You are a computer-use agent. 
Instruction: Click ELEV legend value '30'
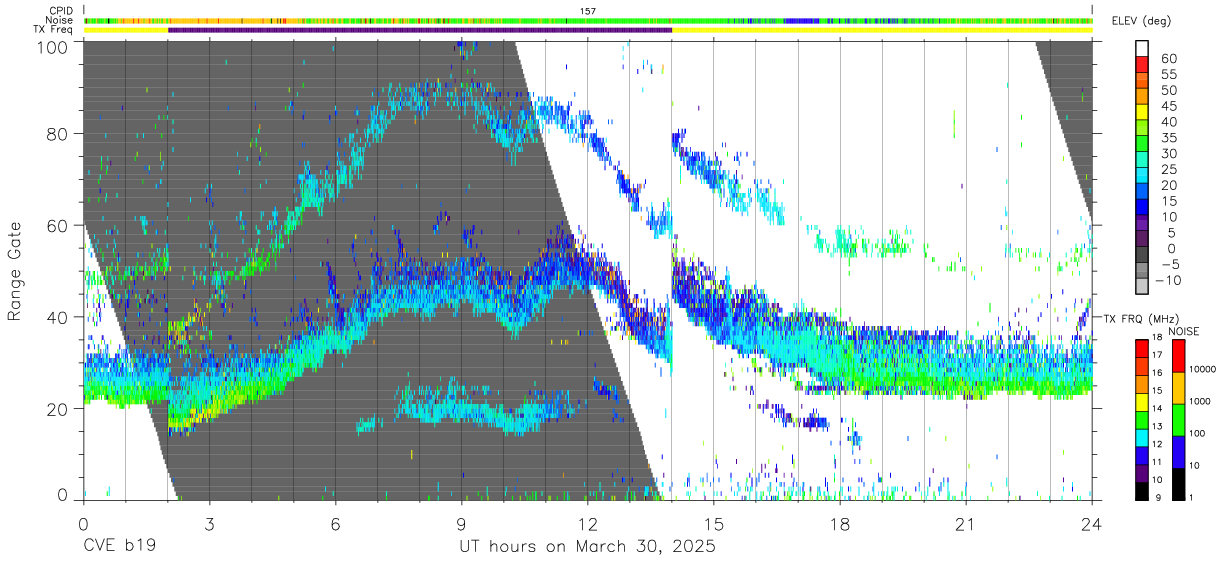click(x=1168, y=153)
